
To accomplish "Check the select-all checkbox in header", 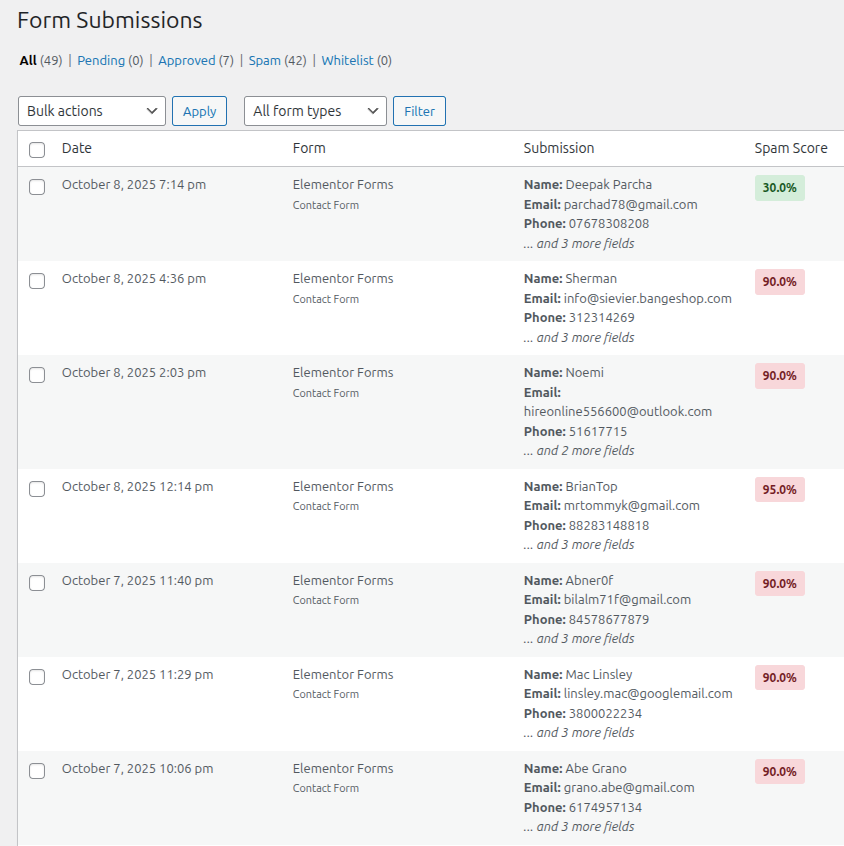I will pos(37,149).
